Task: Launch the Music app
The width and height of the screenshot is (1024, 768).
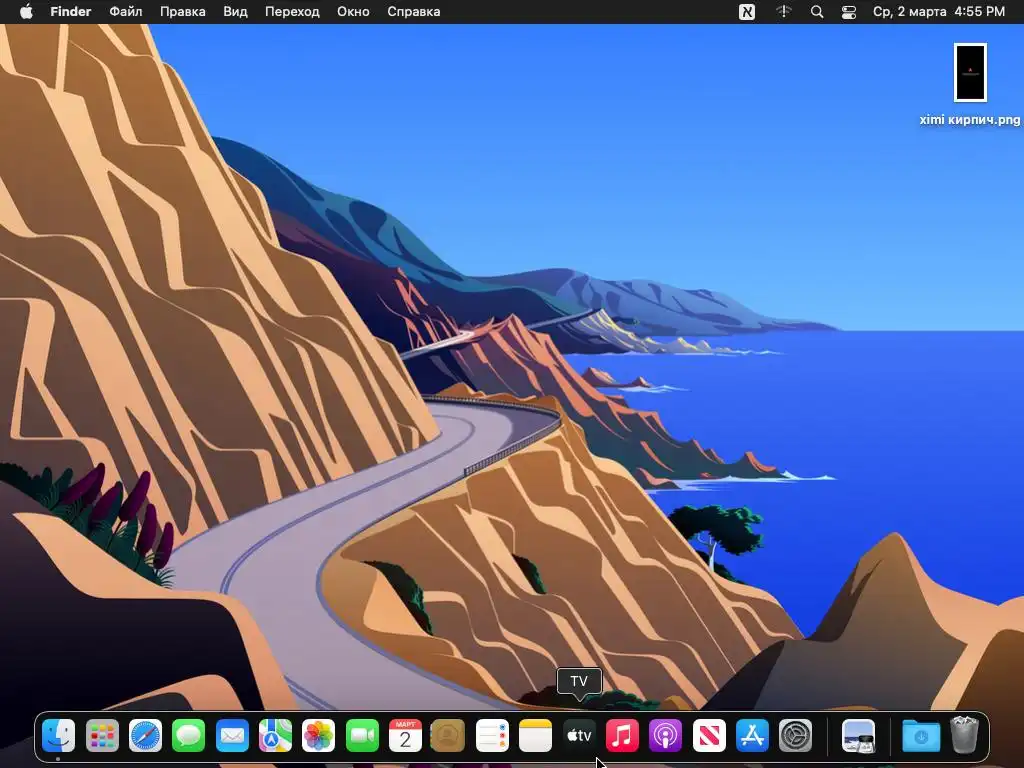Action: pyautogui.click(x=622, y=736)
